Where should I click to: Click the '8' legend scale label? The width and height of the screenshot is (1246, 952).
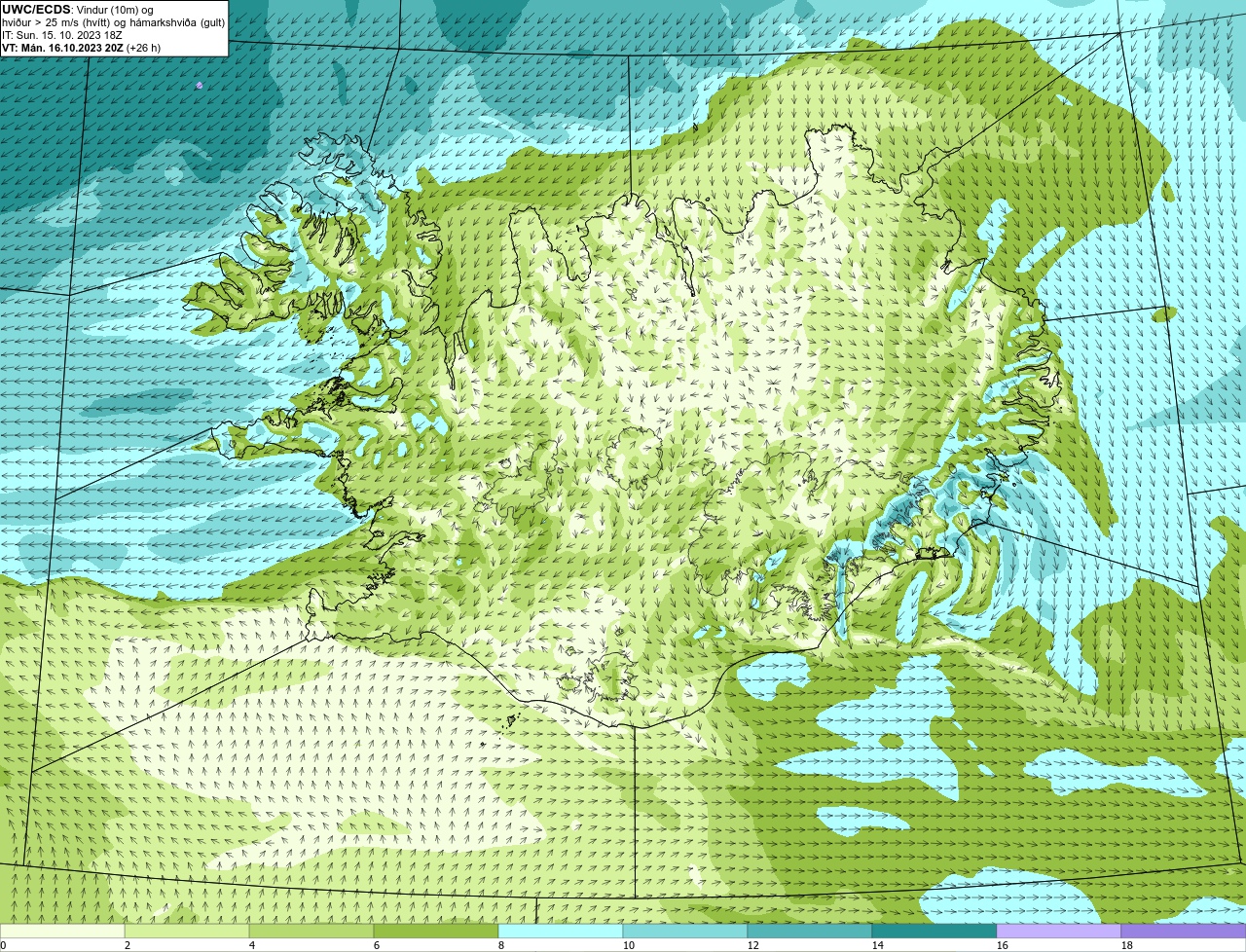(501, 945)
